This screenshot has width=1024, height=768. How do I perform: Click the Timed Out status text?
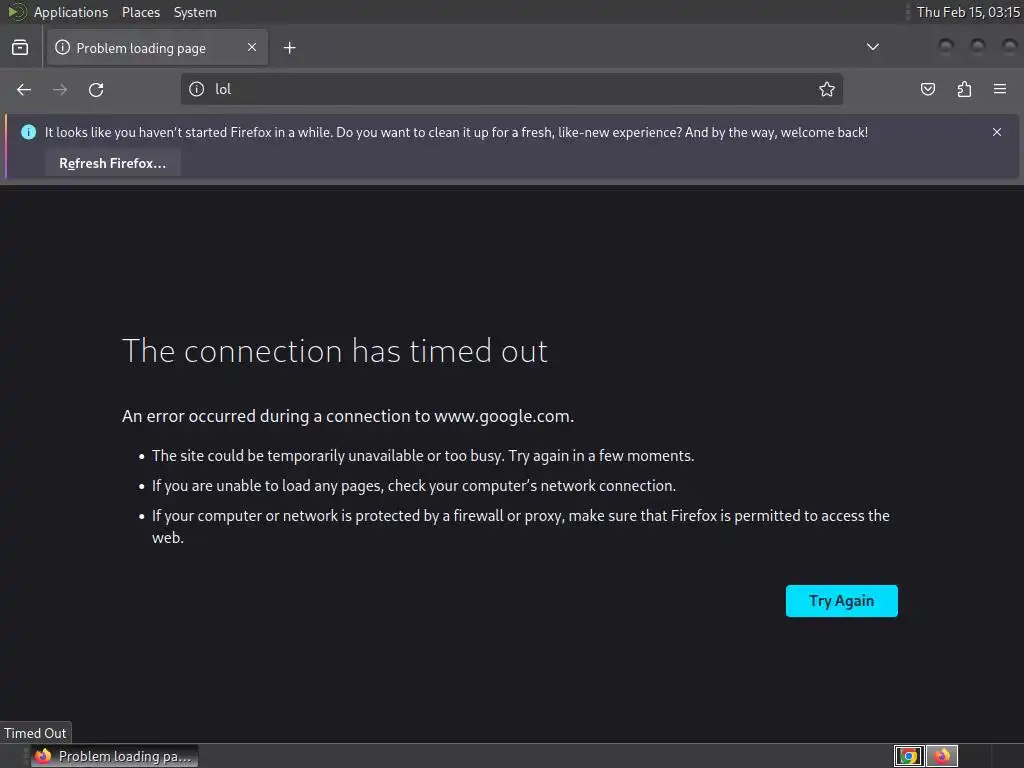[x=35, y=733]
